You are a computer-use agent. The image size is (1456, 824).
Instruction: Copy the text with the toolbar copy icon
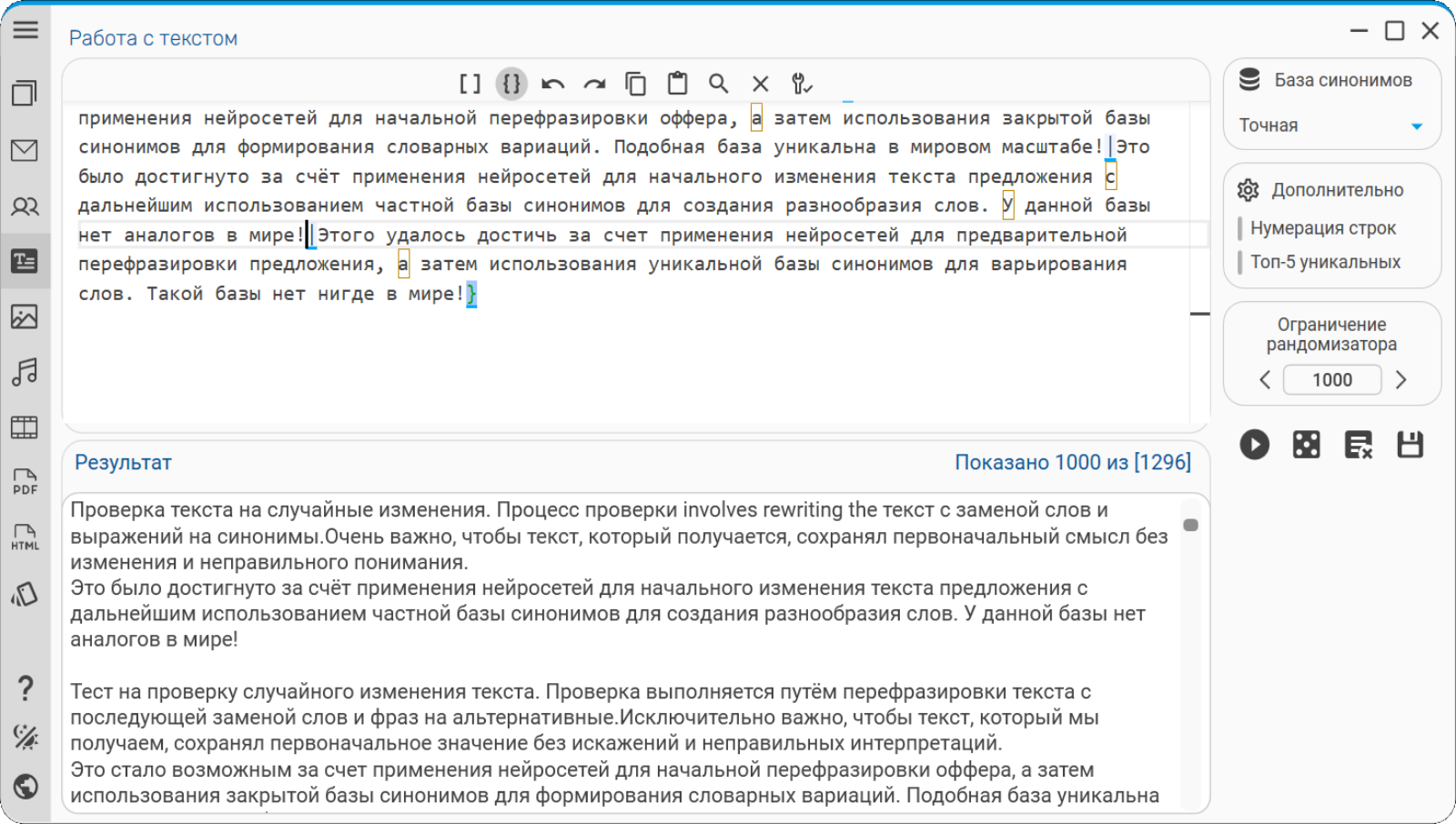(636, 84)
